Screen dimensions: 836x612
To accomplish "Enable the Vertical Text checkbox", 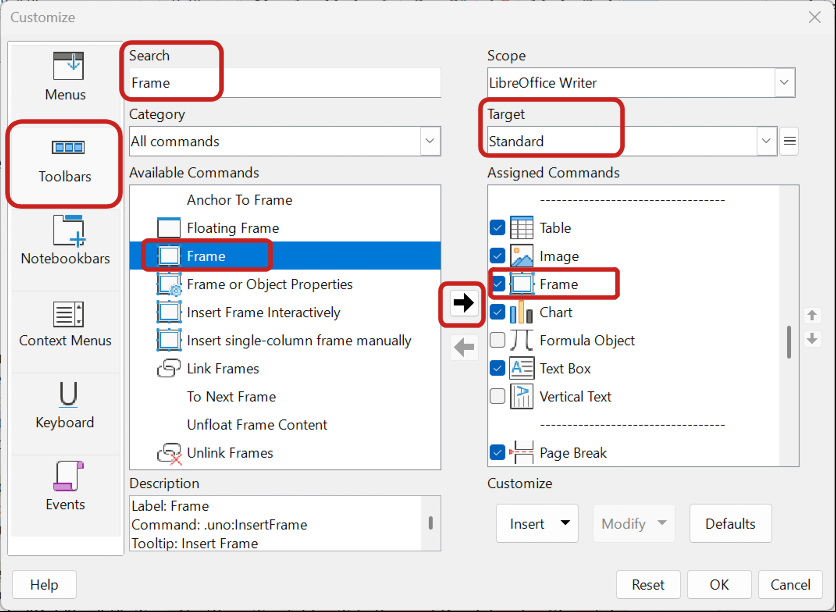I will 497,397.
